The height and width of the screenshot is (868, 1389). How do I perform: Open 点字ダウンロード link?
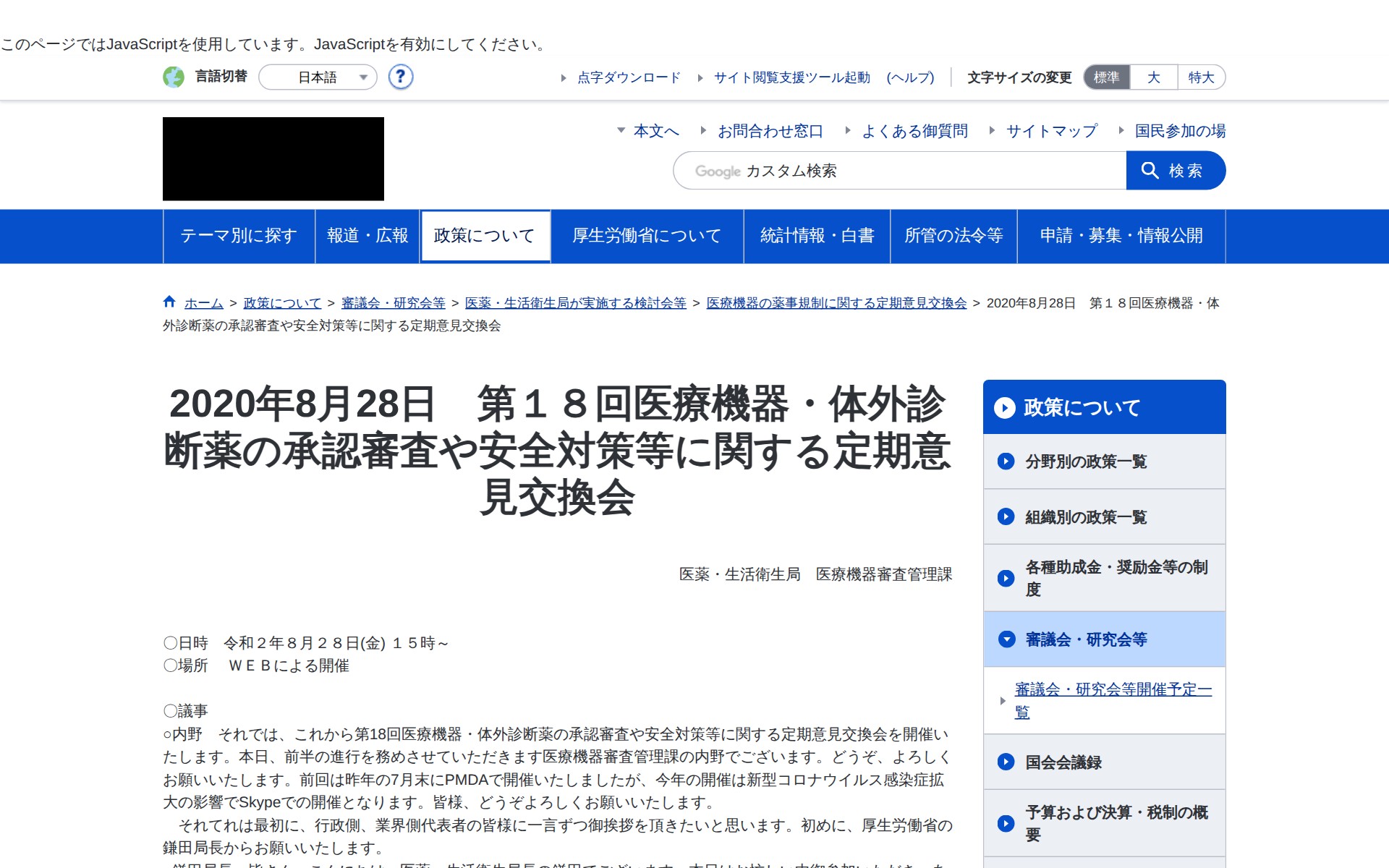point(628,77)
